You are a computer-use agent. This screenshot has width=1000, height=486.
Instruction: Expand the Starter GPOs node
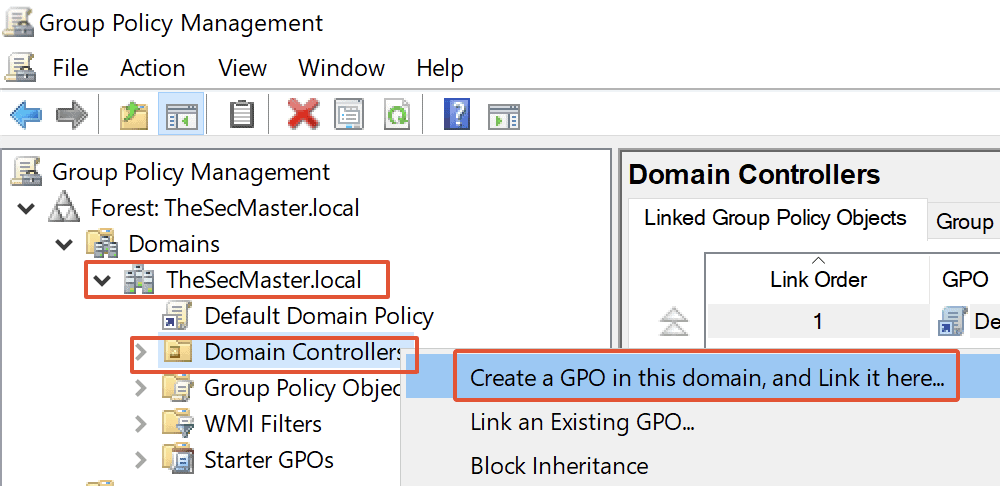pyautogui.click(x=141, y=459)
